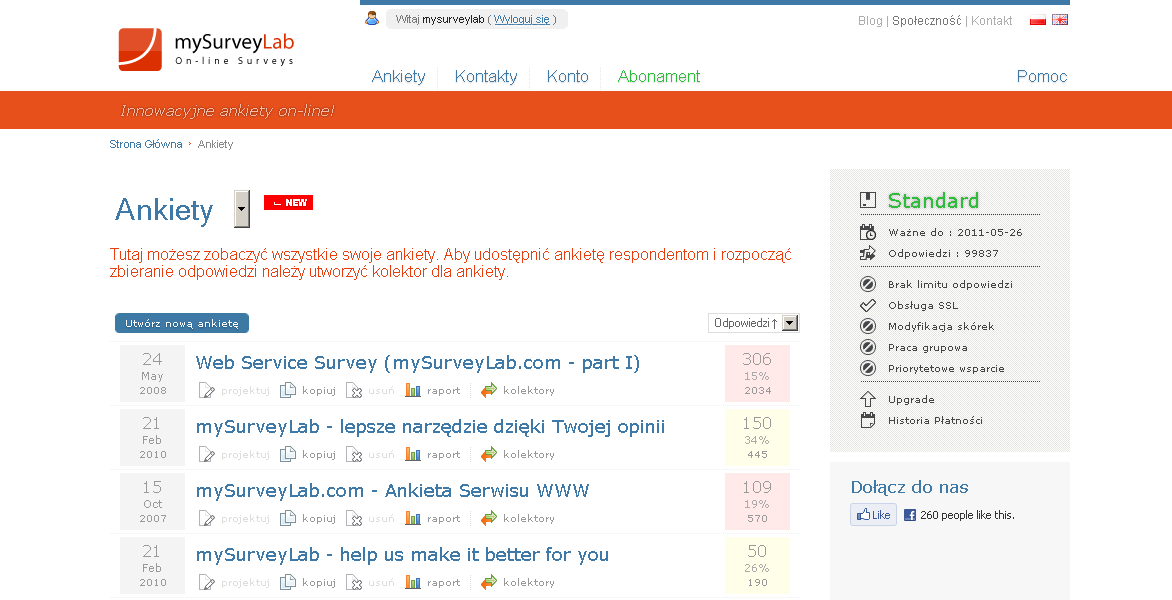Open the Konto menu
The width and height of the screenshot is (1172, 600).
[x=567, y=76]
